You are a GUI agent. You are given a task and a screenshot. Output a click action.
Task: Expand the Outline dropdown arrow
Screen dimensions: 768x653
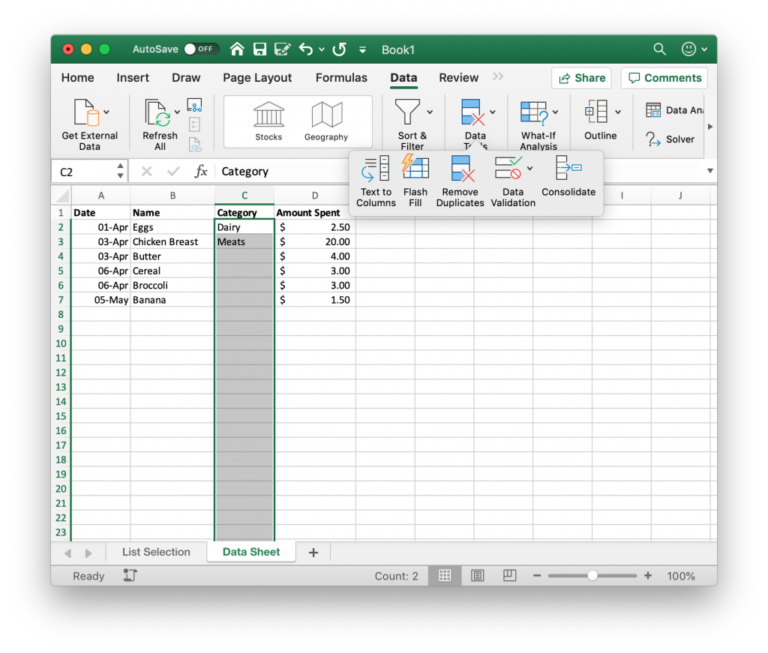coord(618,112)
